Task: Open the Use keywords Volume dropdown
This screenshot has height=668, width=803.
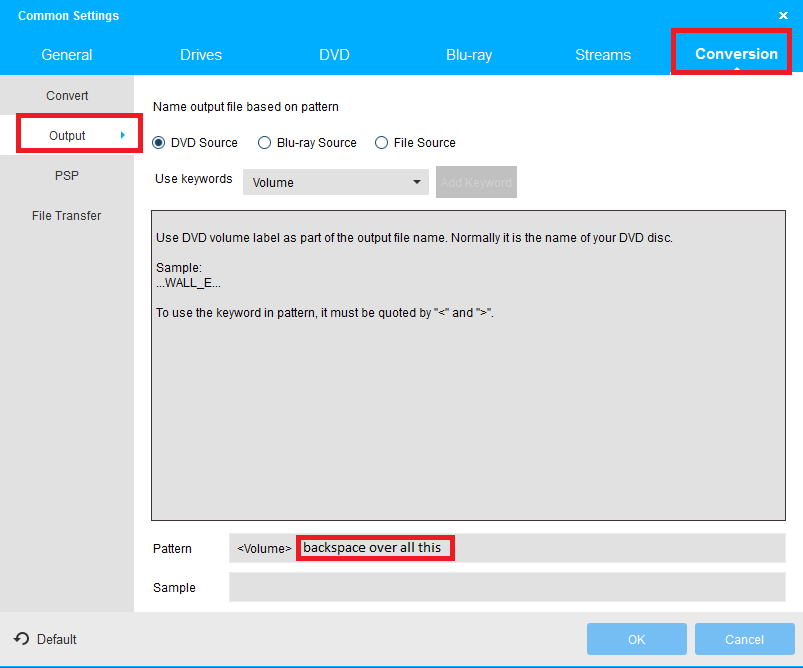Action: [335, 182]
